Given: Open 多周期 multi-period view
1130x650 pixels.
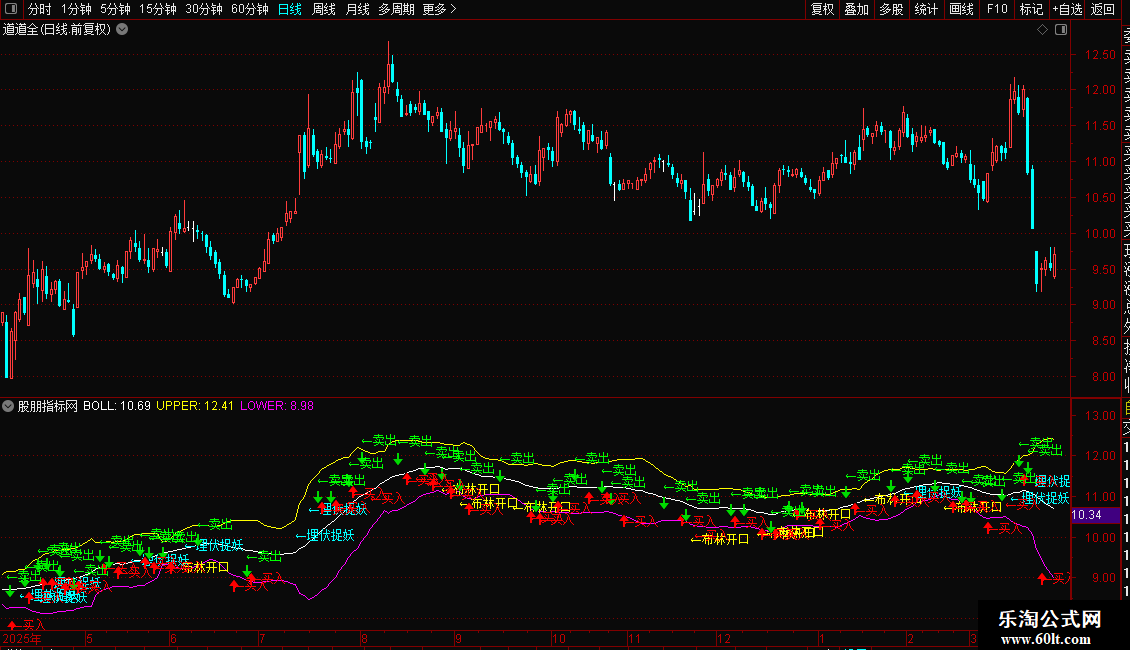Looking at the screenshot, I should (x=396, y=9).
